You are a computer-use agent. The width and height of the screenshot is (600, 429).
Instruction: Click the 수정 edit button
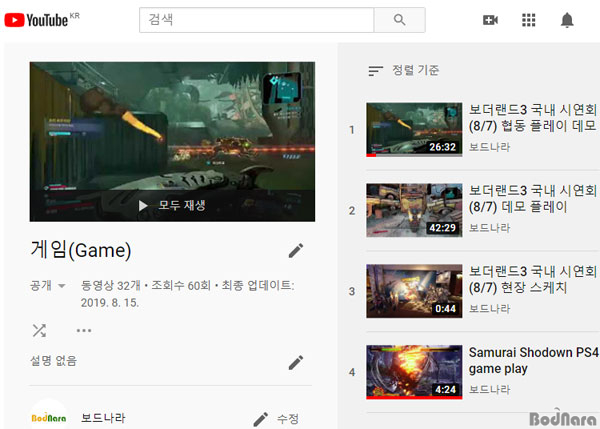click(x=276, y=419)
